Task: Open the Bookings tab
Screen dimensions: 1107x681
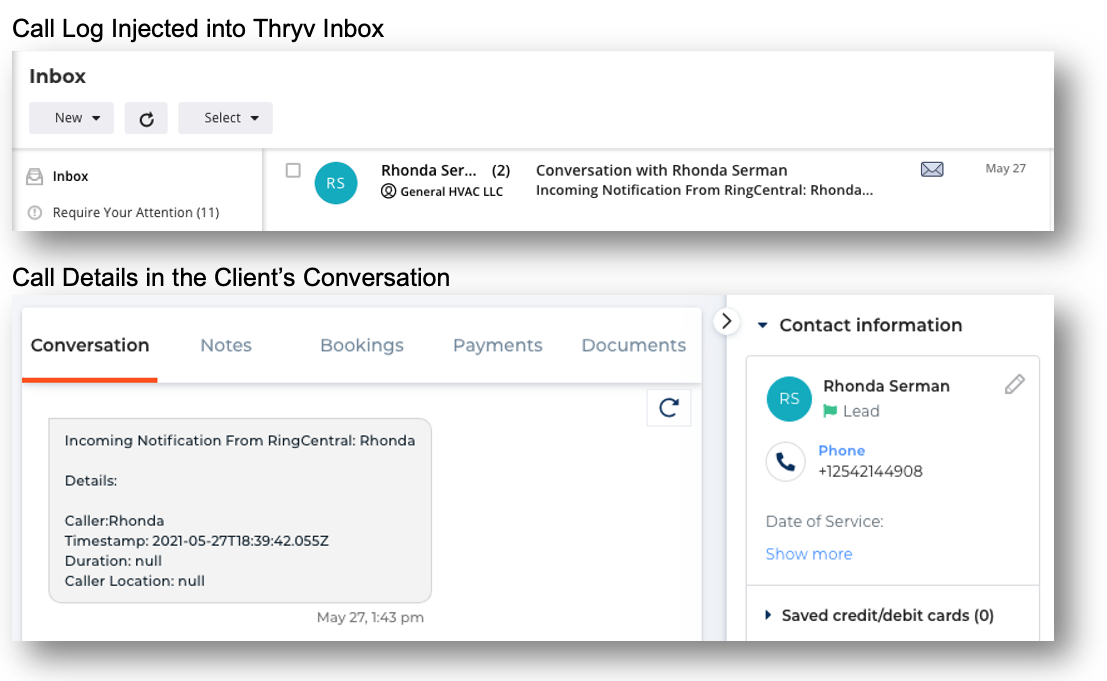Action: tap(361, 345)
